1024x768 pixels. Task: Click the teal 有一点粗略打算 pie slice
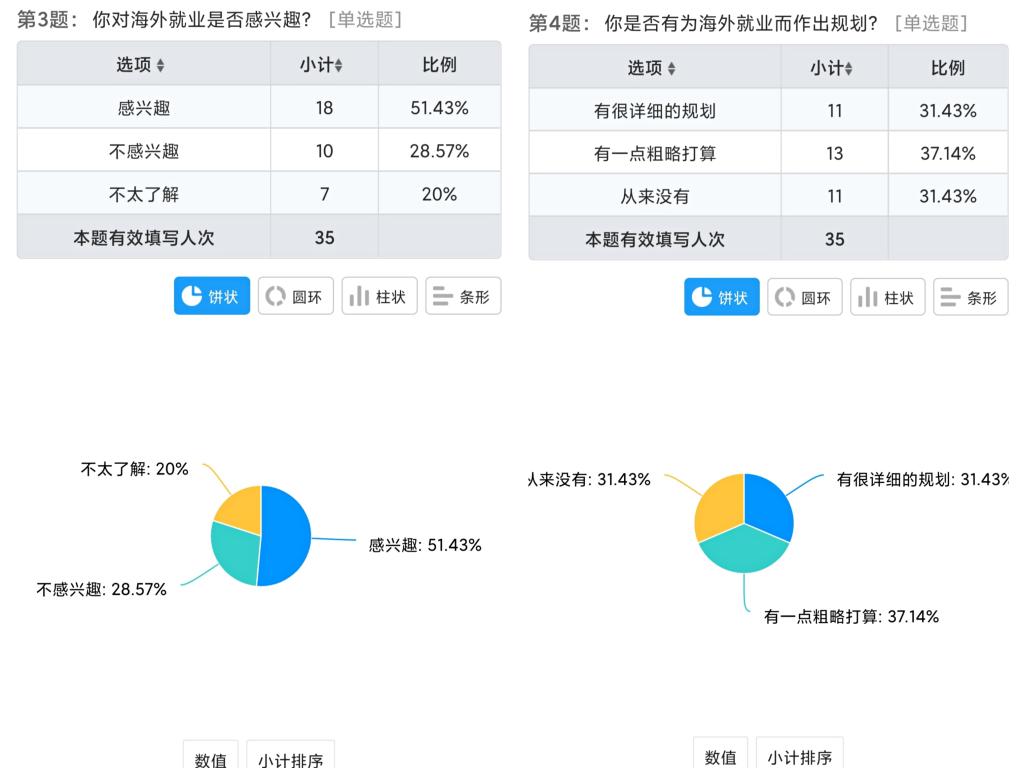click(x=744, y=553)
